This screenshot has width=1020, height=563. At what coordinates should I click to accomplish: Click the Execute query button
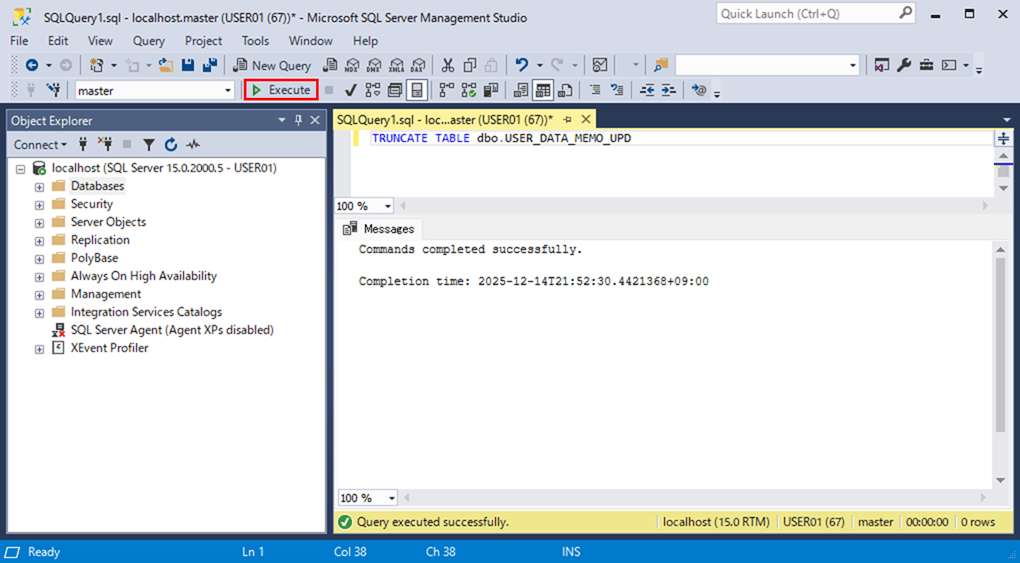[281, 90]
